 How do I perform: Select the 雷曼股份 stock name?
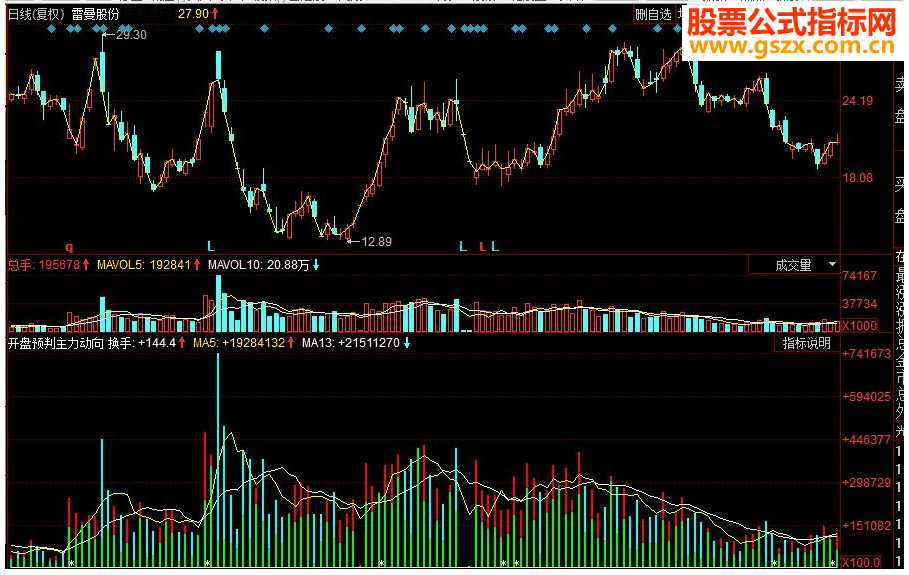(96, 14)
